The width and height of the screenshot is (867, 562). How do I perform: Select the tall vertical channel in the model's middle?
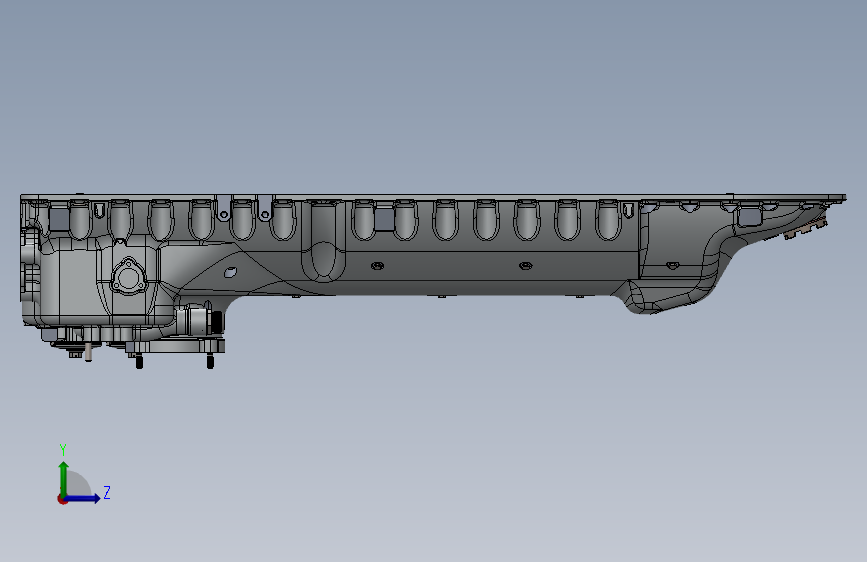tap(323, 241)
